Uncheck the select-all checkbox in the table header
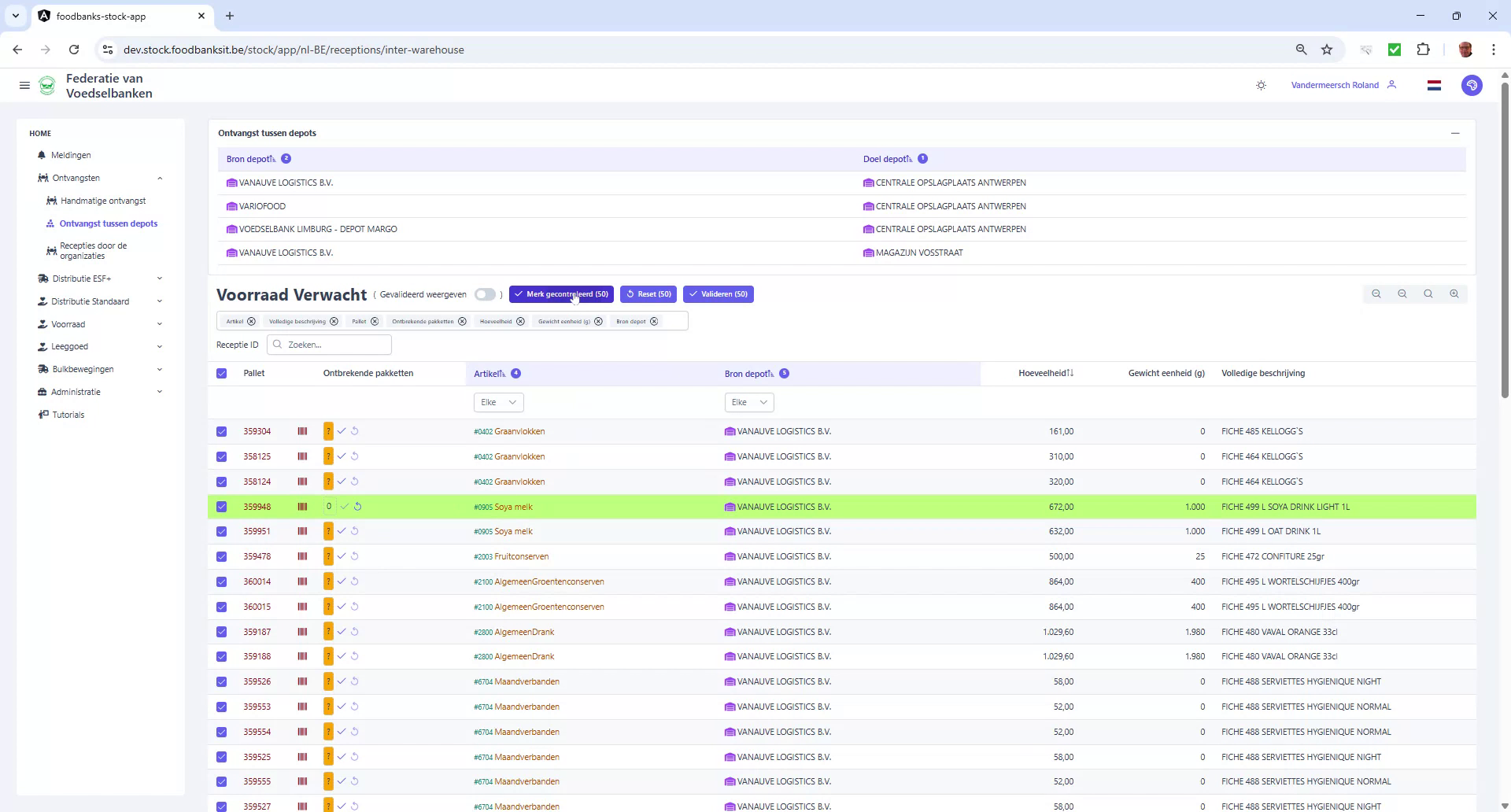Image resolution: width=1511 pixels, height=812 pixels. 221,374
